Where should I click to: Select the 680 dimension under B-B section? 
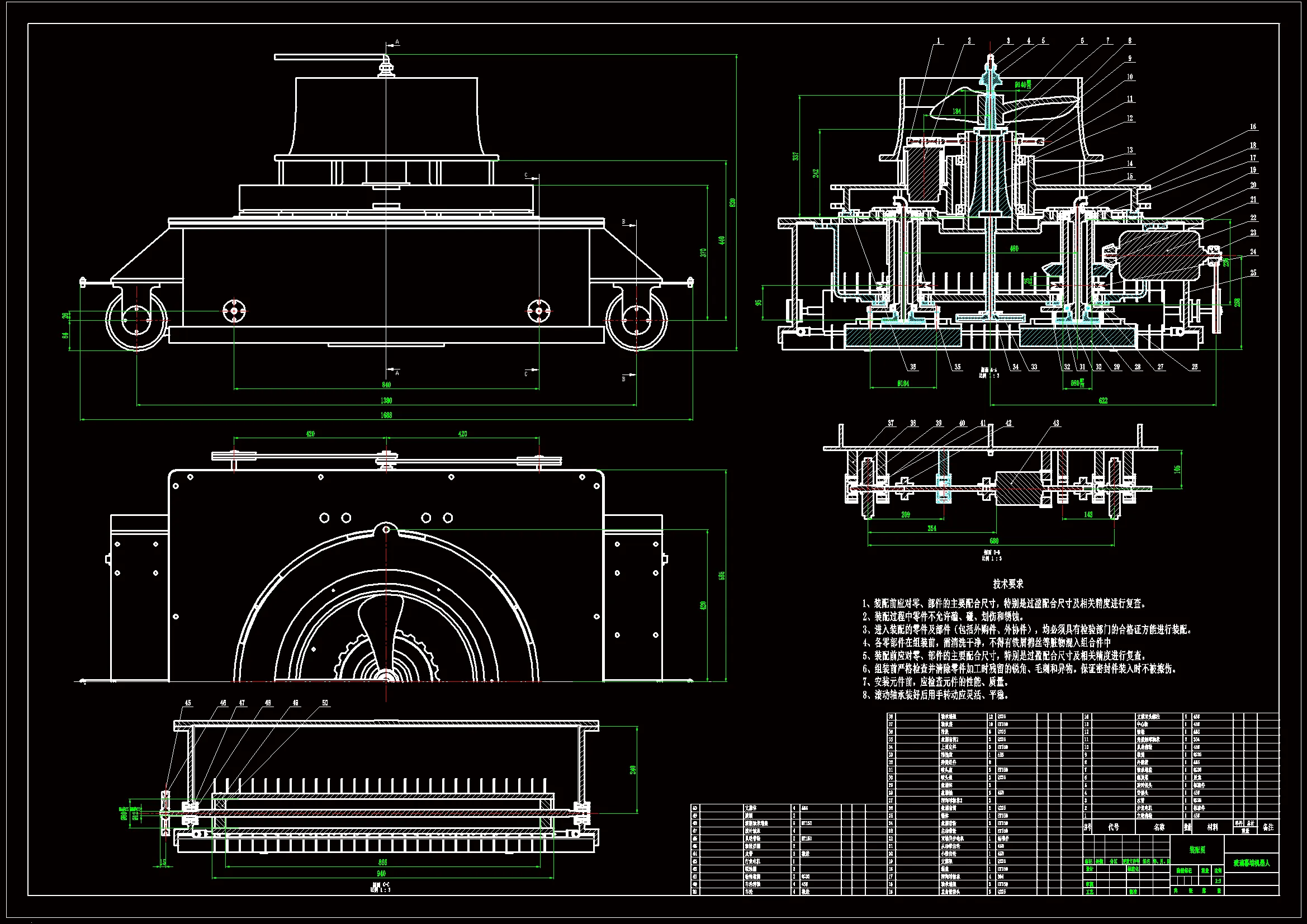pyautogui.click(x=994, y=541)
